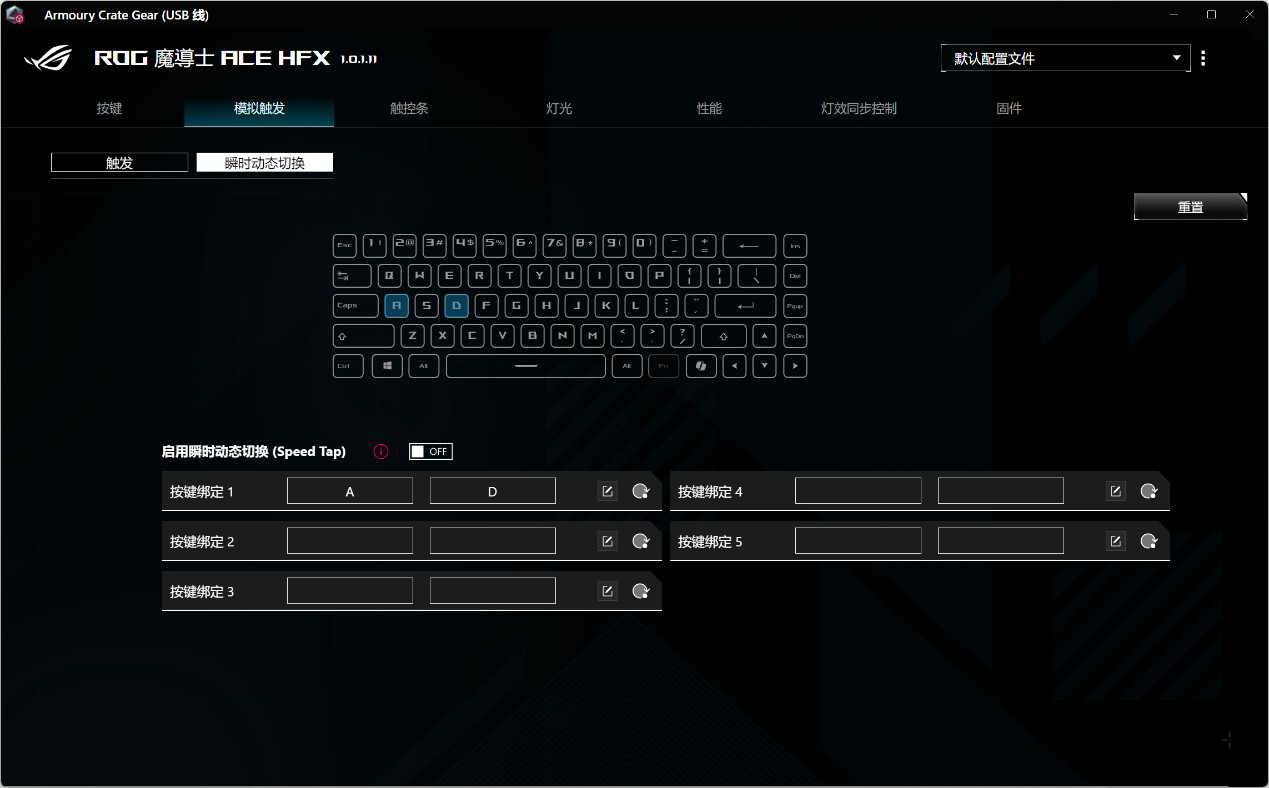Viewport: 1269px width, 788px height.
Task: Edit key binding 2 with pencil icon
Action: (607, 541)
